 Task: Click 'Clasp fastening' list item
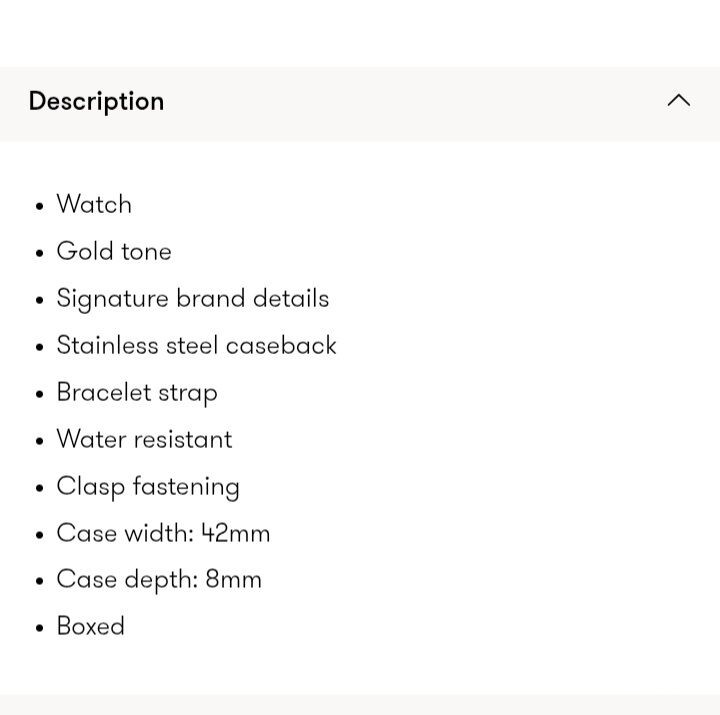pyautogui.click(x=148, y=487)
